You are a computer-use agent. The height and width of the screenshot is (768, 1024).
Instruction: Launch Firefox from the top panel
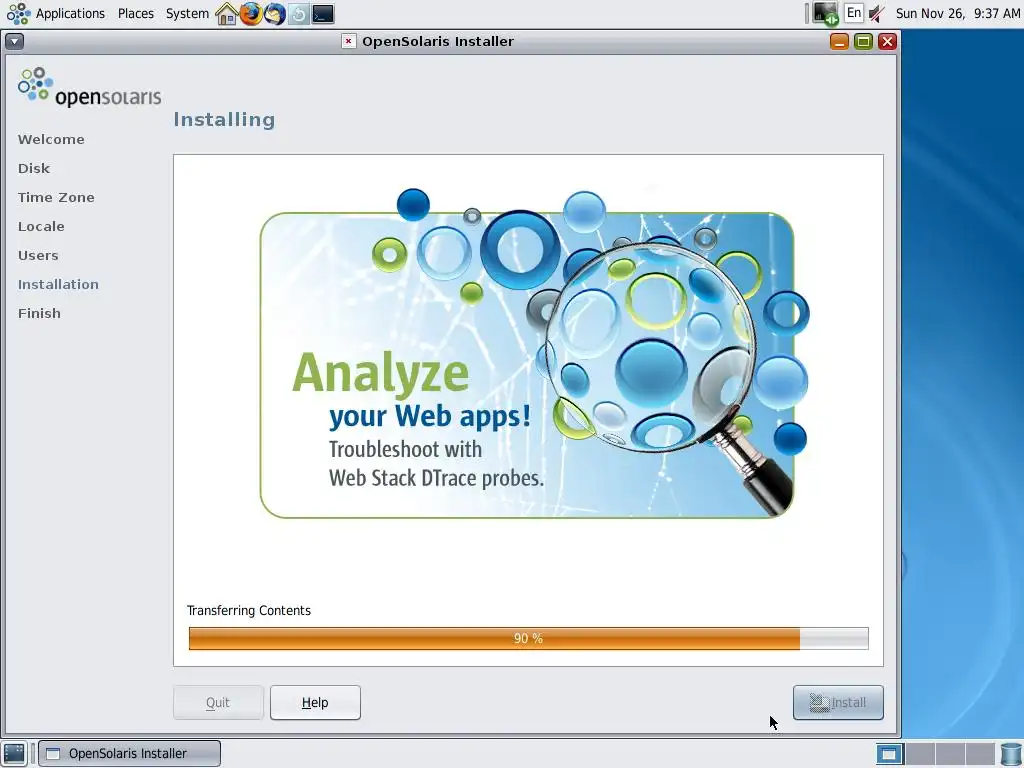[x=250, y=14]
